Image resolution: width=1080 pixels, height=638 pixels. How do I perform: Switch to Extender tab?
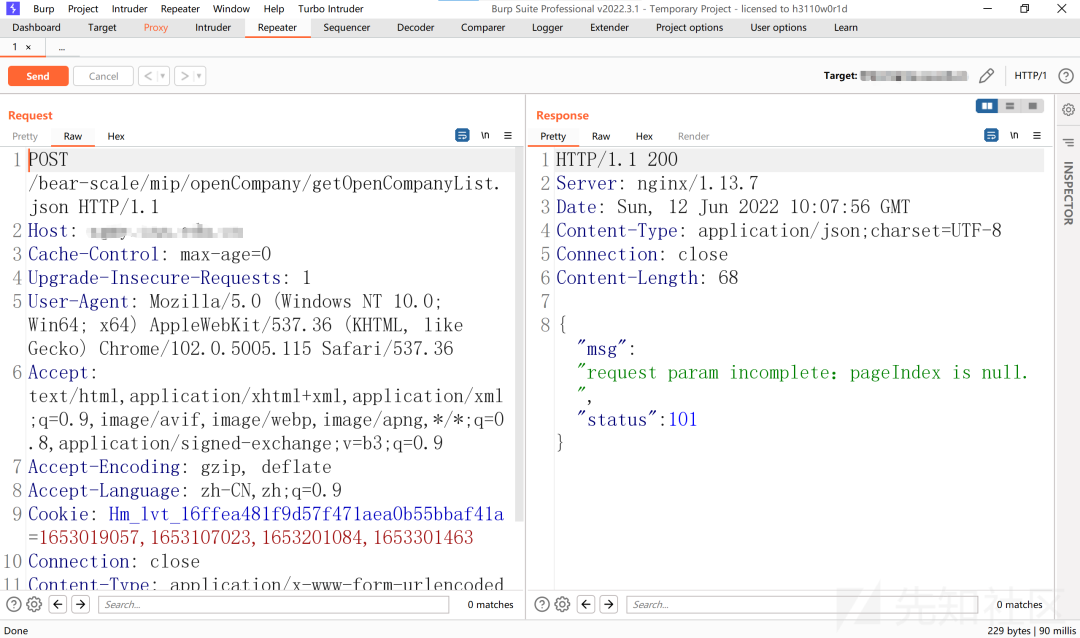pos(609,28)
